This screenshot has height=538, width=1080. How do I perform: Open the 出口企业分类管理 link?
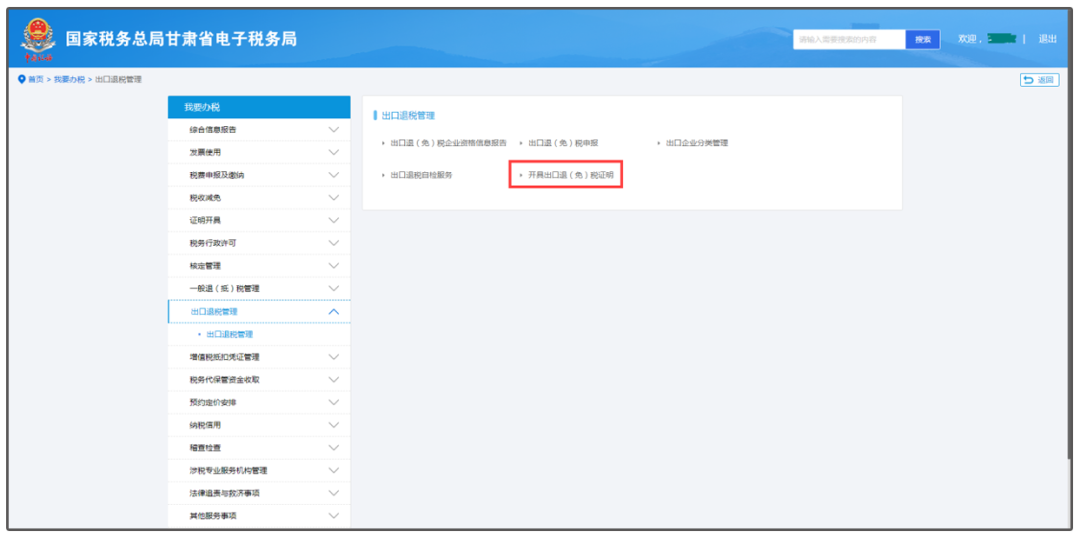(x=696, y=143)
